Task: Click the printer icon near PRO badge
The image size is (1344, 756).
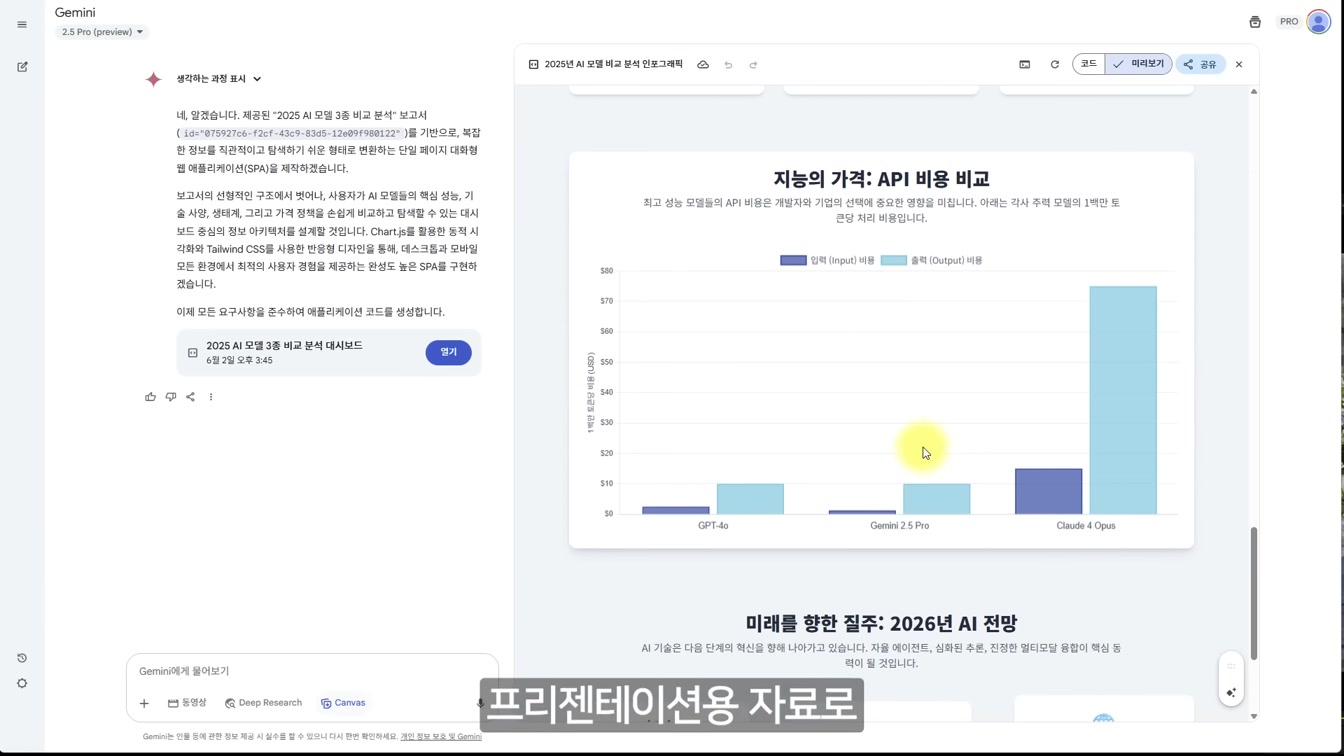Action: (1255, 22)
